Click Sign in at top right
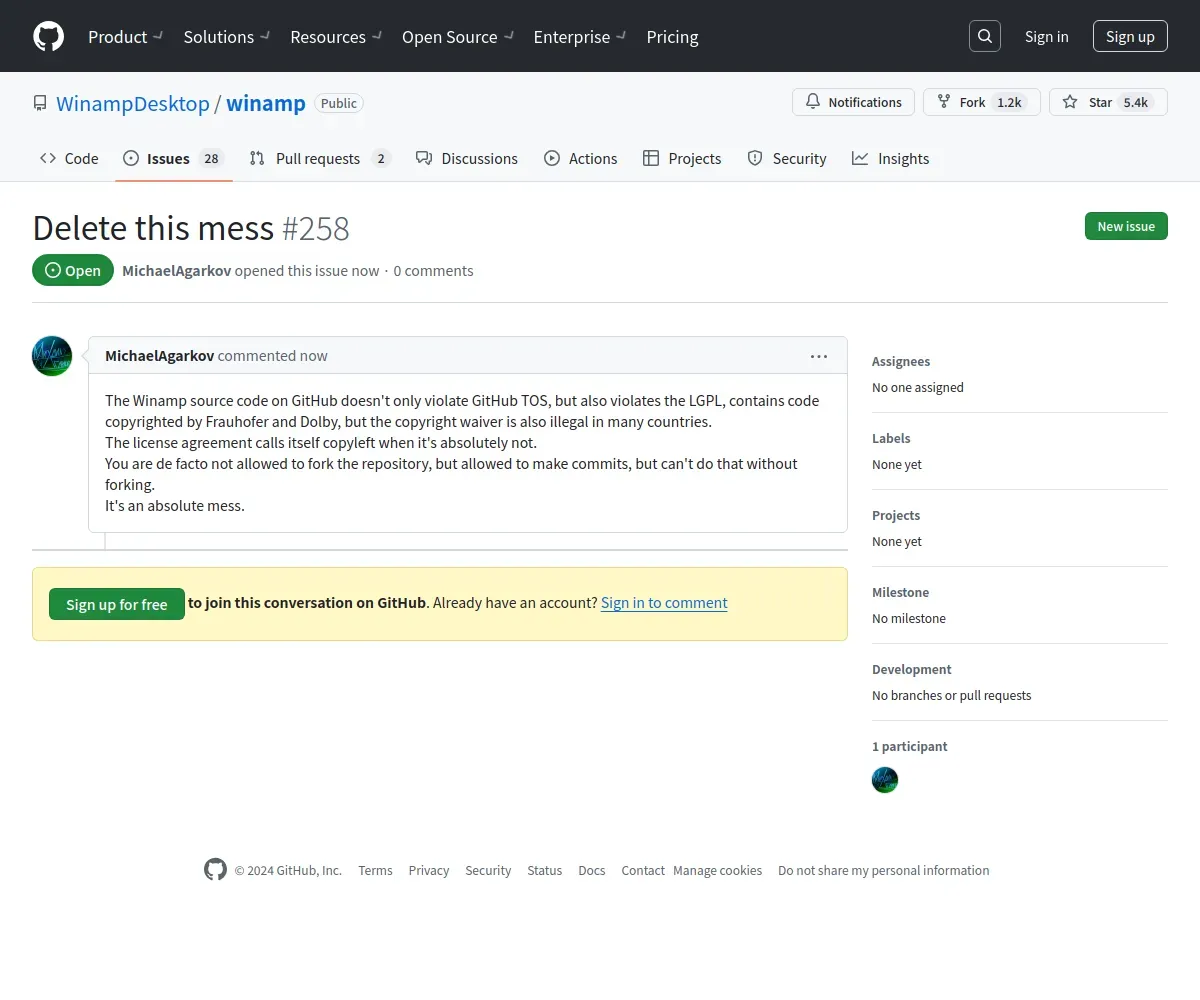 tap(1046, 36)
